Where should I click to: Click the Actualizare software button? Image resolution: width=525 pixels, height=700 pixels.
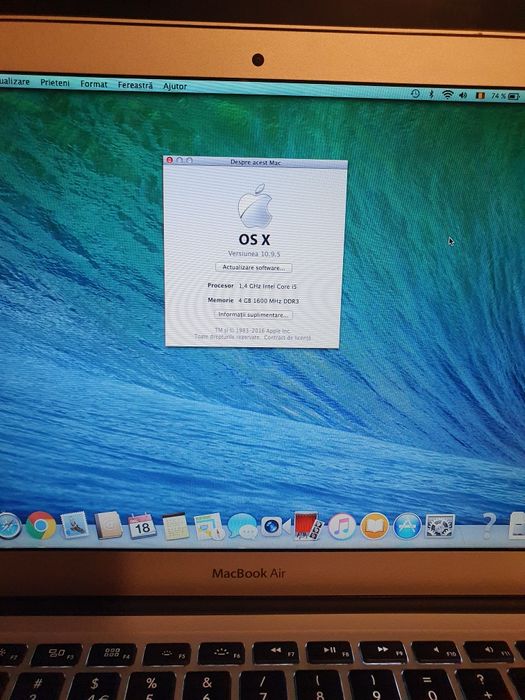[x=254, y=267]
